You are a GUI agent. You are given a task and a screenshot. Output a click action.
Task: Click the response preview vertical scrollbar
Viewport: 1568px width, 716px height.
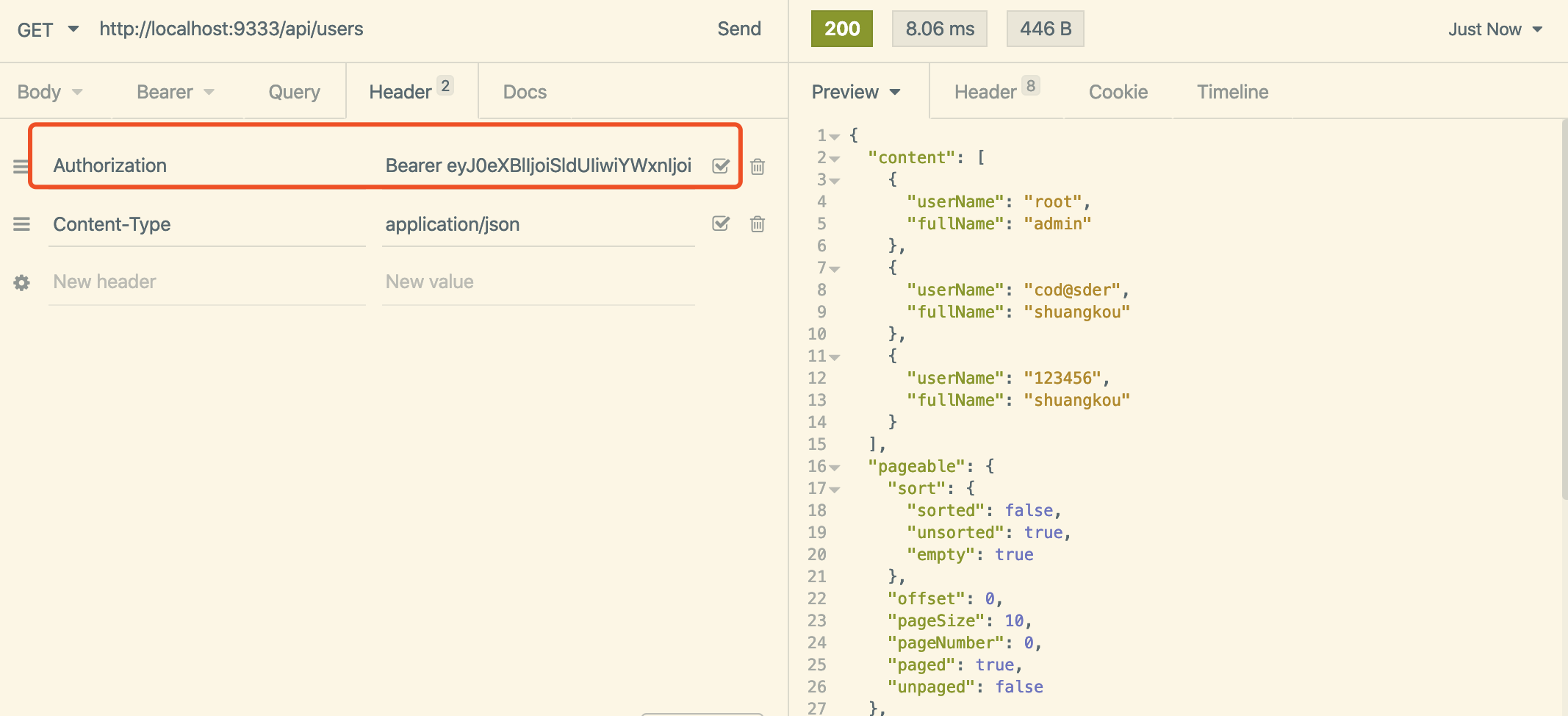coord(1564,309)
